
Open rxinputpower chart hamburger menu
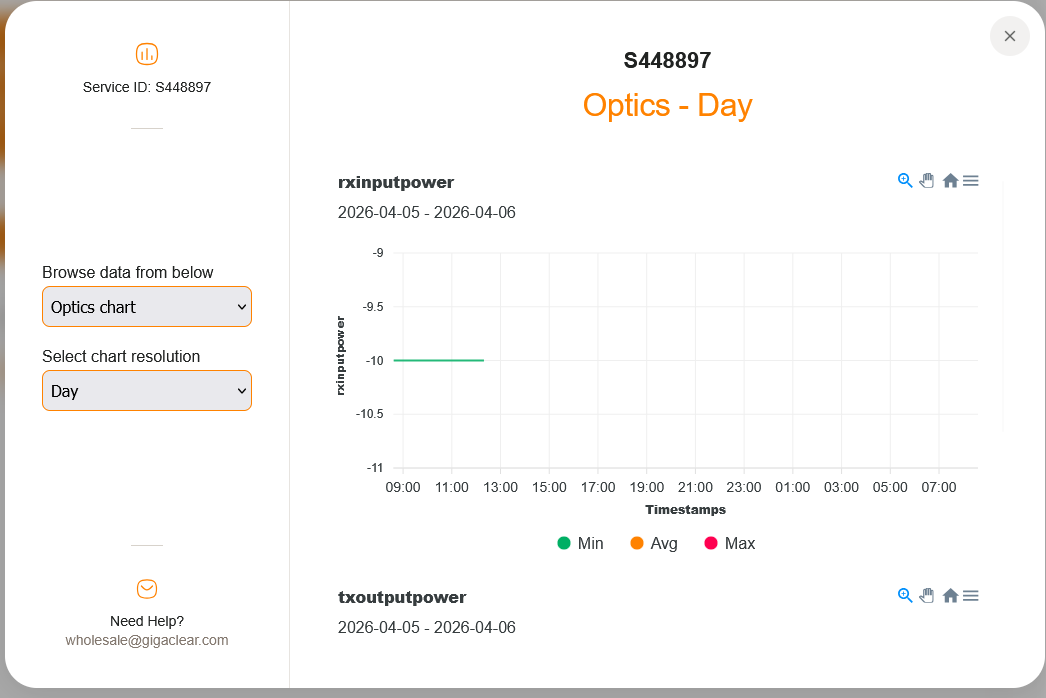(970, 181)
